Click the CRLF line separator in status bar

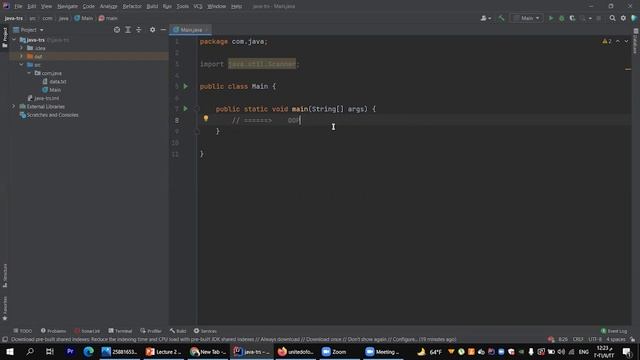(x=578, y=339)
